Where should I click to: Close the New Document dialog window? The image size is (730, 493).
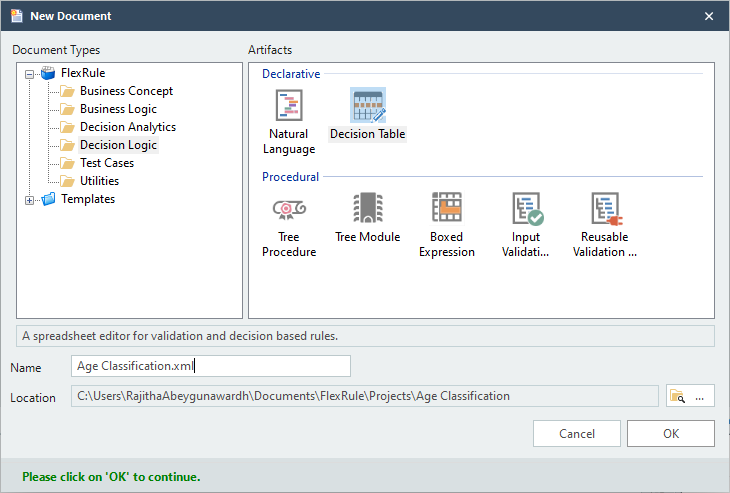(x=709, y=16)
